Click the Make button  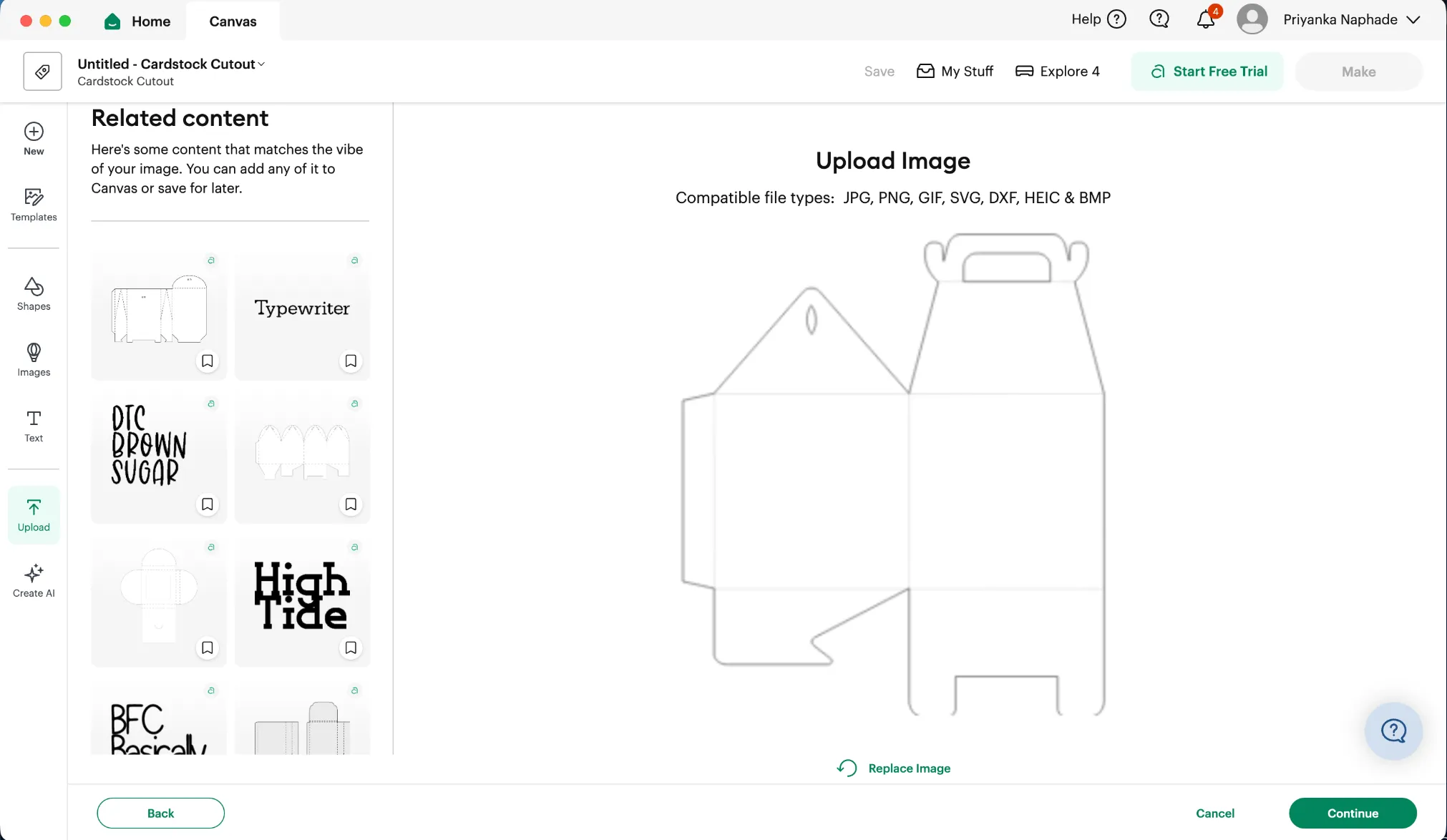[x=1358, y=71]
